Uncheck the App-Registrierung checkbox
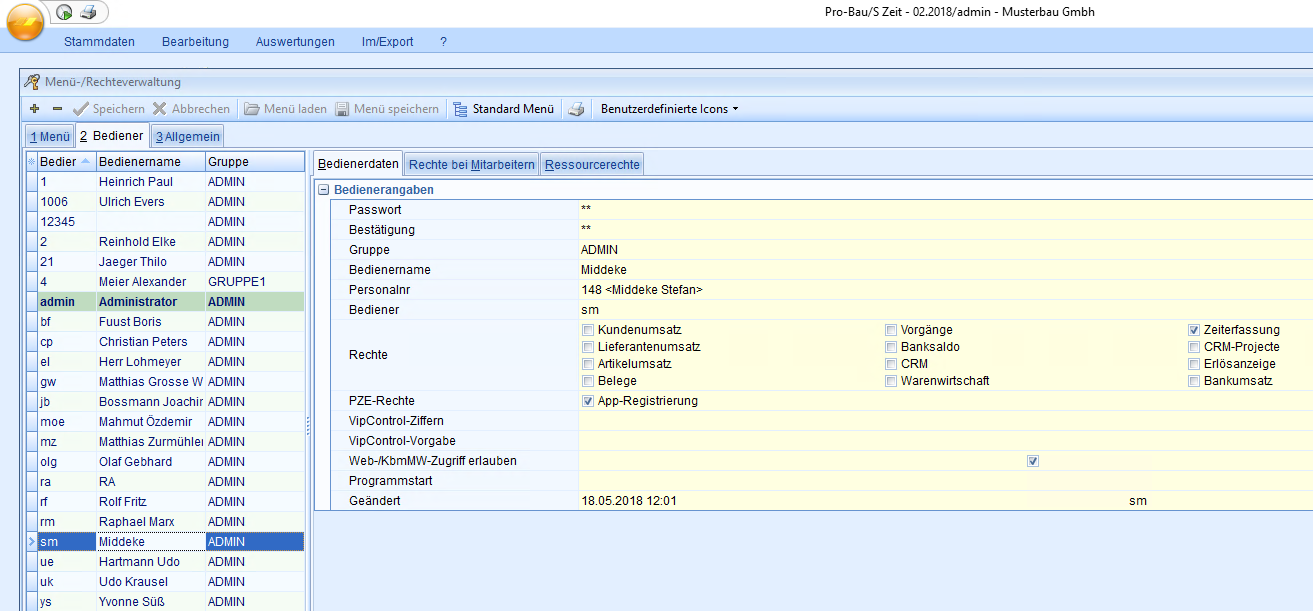The width and height of the screenshot is (1313, 611). [588, 401]
